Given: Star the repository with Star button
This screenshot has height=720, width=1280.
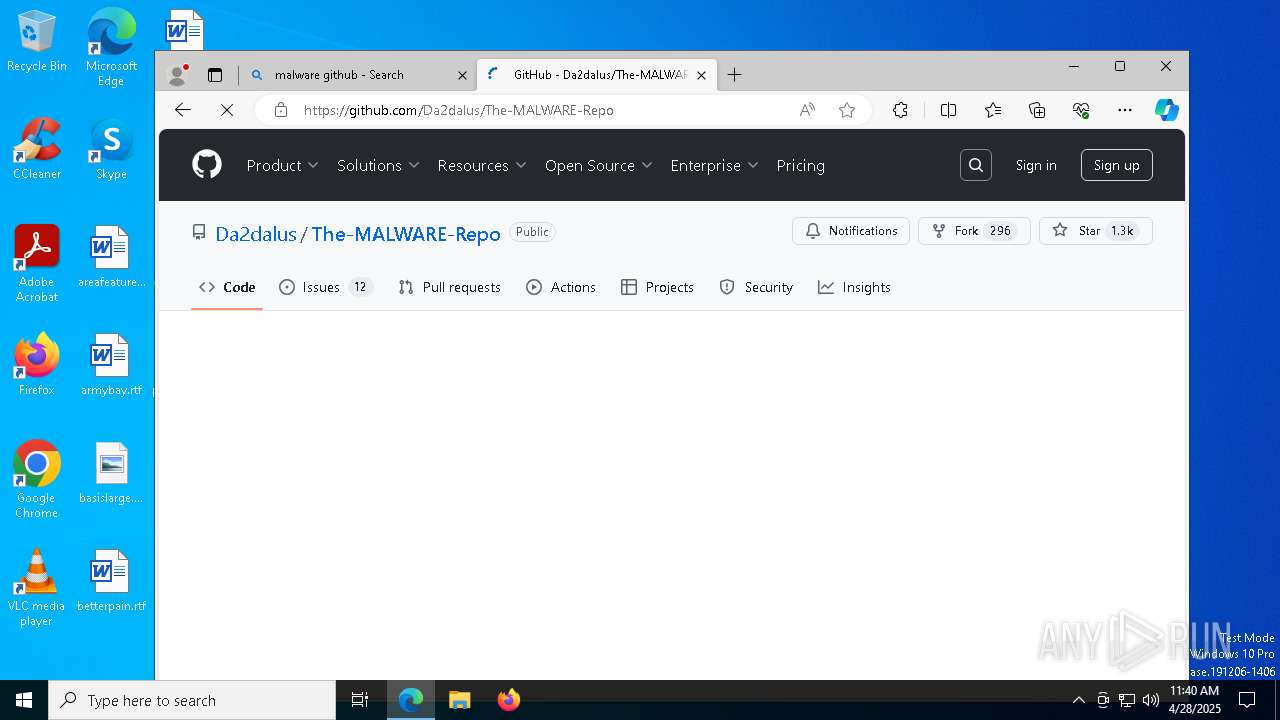Looking at the screenshot, I should (1096, 231).
